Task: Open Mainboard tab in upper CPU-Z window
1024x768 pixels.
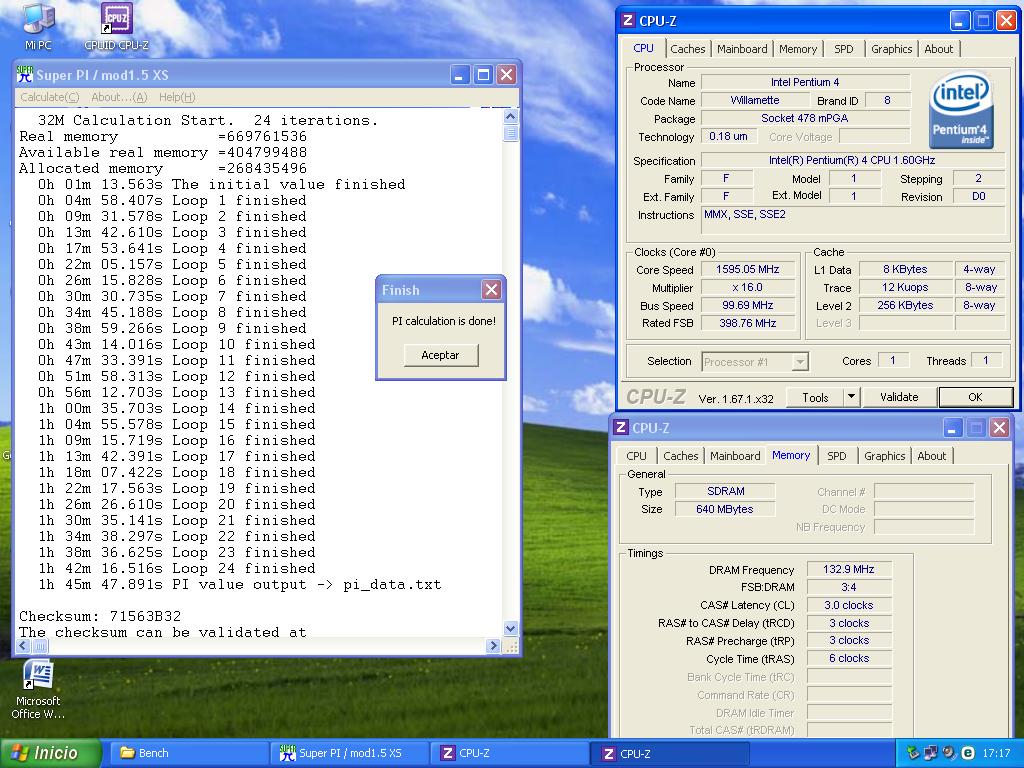Action: pos(742,49)
